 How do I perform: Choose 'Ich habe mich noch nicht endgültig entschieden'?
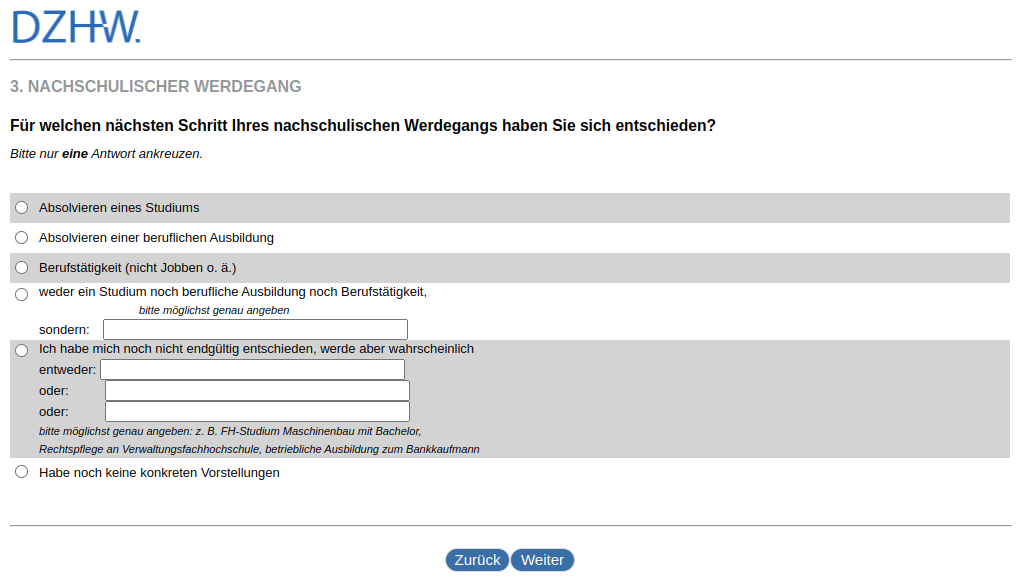click(x=22, y=350)
